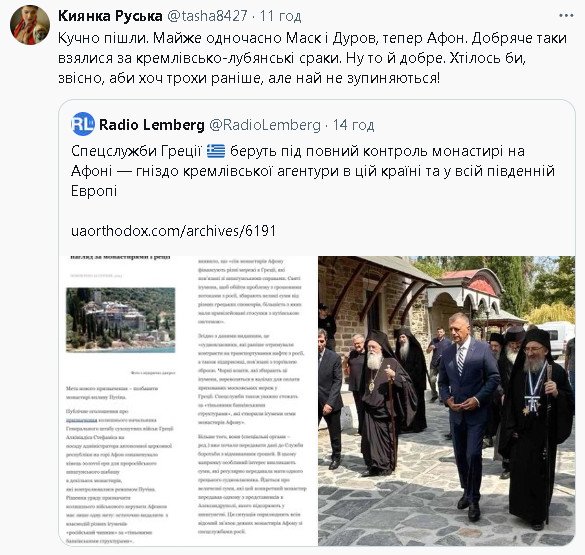Click the monastery photo inside article screenshot

click(x=121, y=320)
